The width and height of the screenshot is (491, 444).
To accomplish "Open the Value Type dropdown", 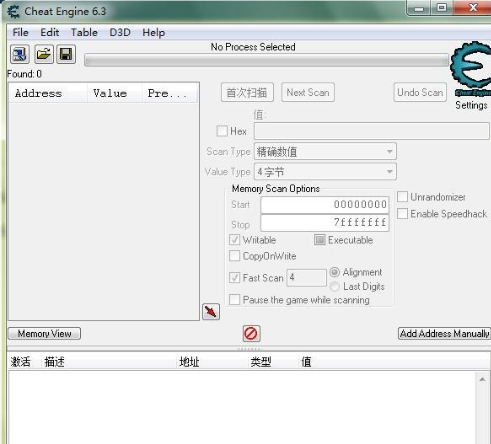I will pyautogui.click(x=325, y=172).
